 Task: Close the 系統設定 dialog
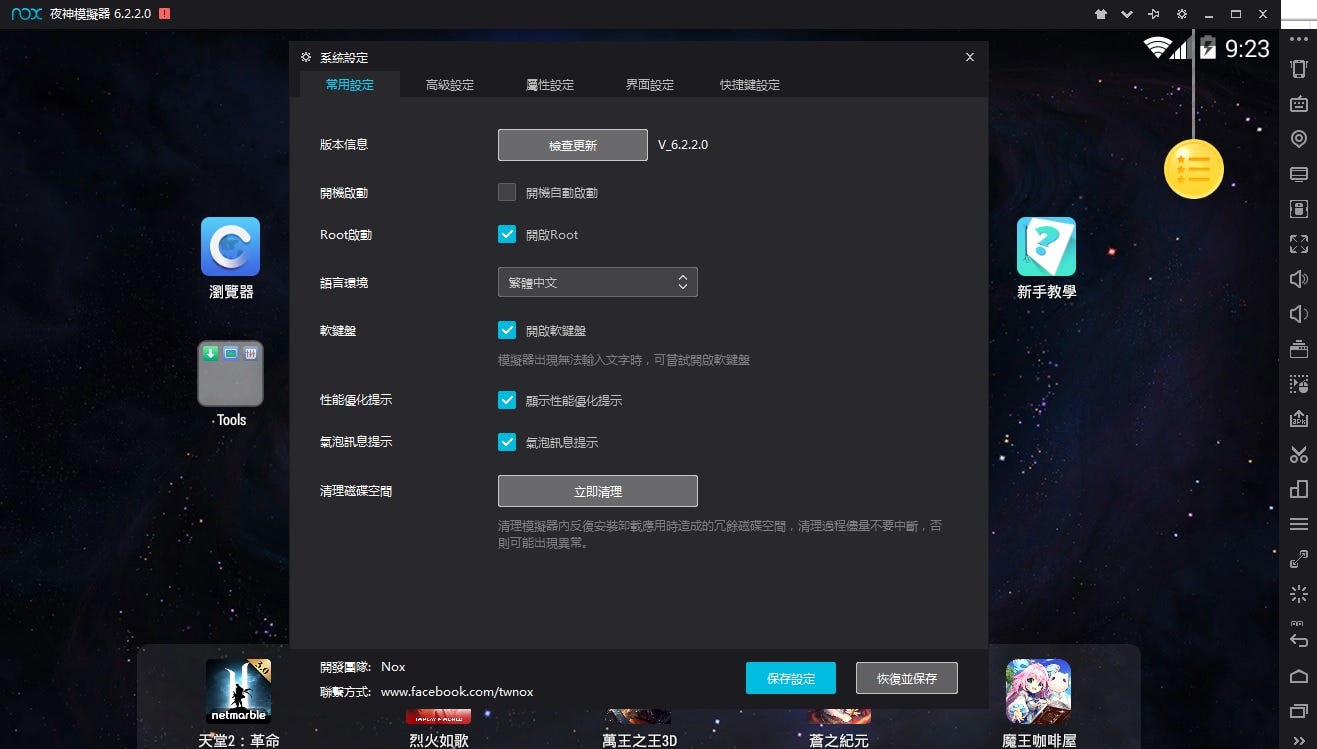coord(969,57)
